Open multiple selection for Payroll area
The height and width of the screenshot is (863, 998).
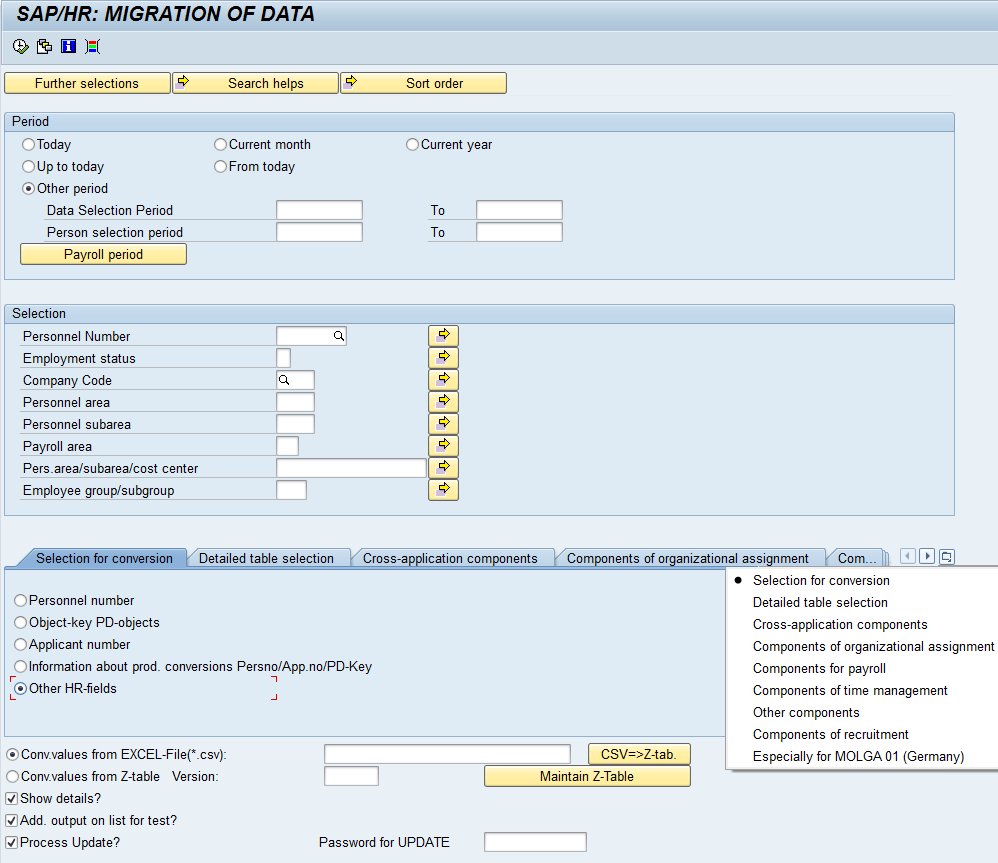(x=444, y=446)
